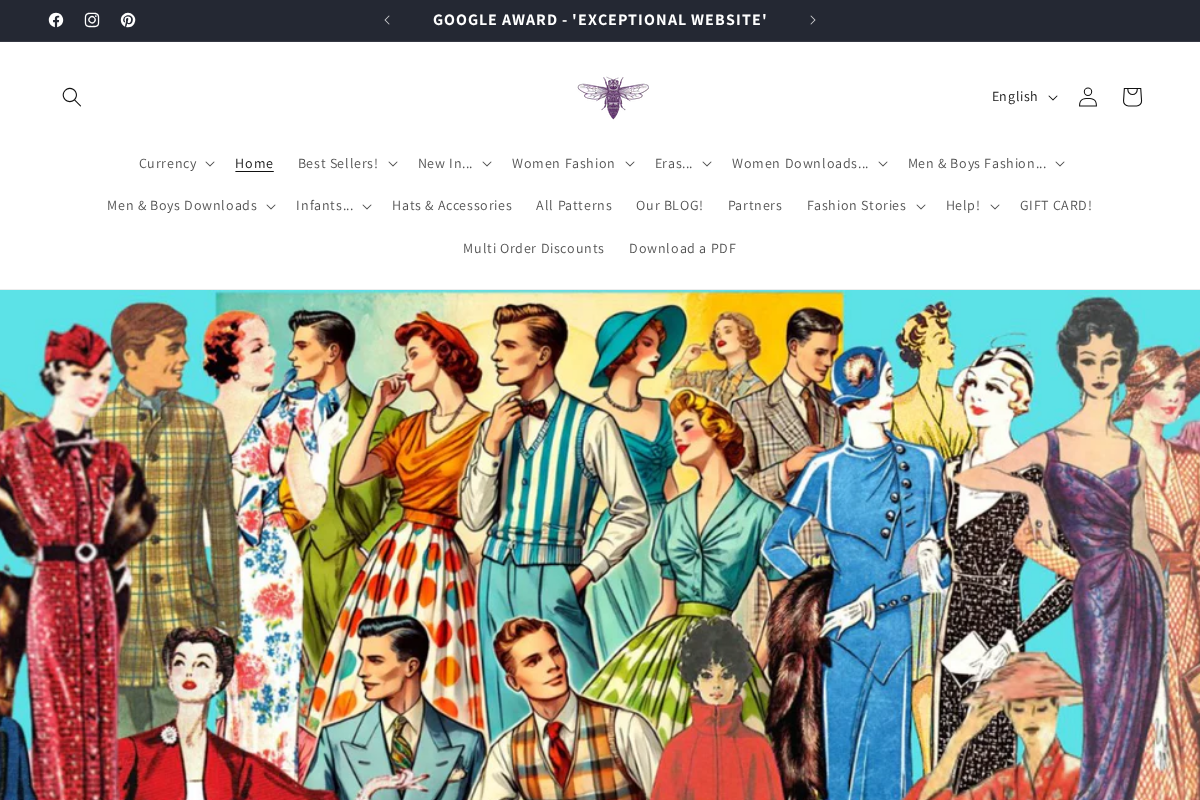The height and width of the screenshot is (800, 1200).
Task: Open the Best Sellers! navigation item
Action: click(x=345, y=163)
